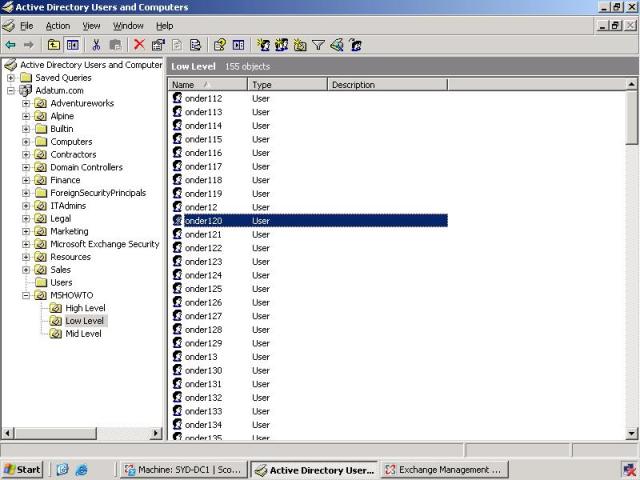The height and width of the screenshot is (480, 640).
Task: Click the MMC console icon beside File menu
Action: coord(9,26)
